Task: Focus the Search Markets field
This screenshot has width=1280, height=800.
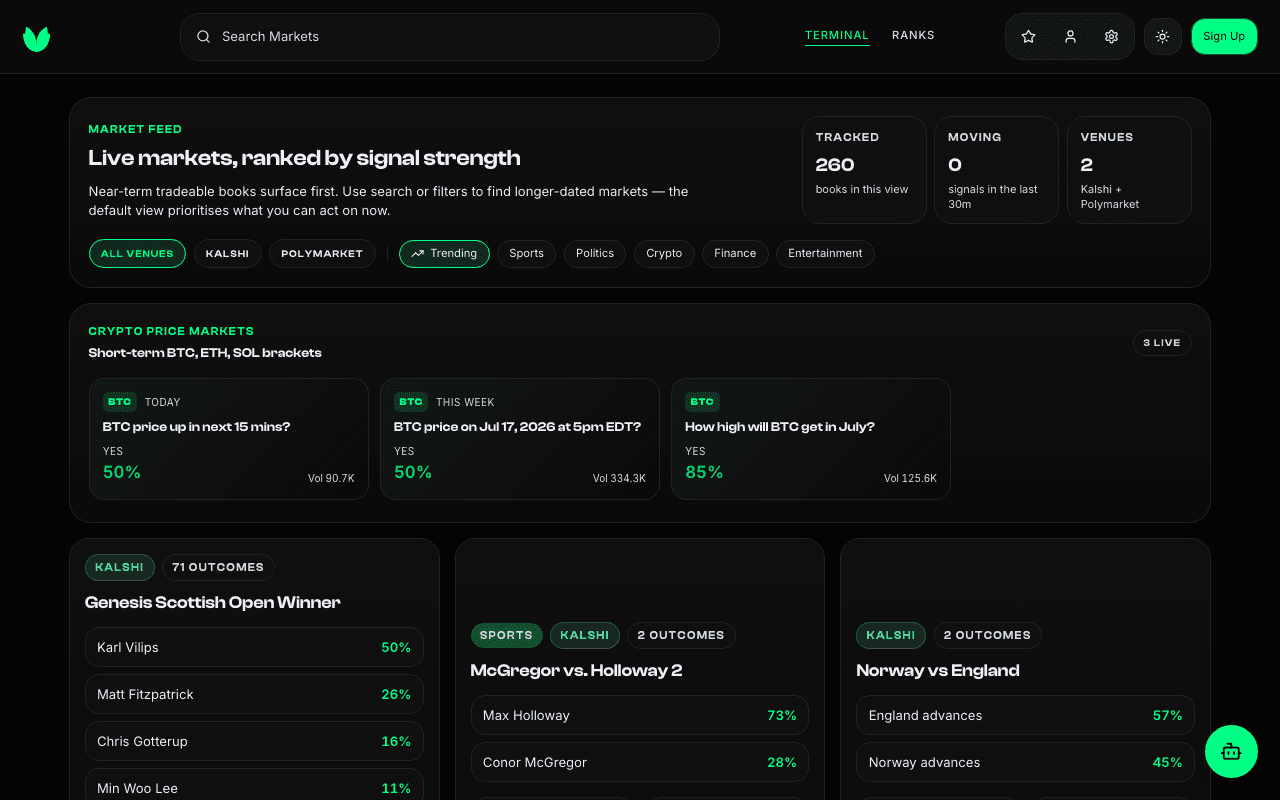Action: (450, 37)
